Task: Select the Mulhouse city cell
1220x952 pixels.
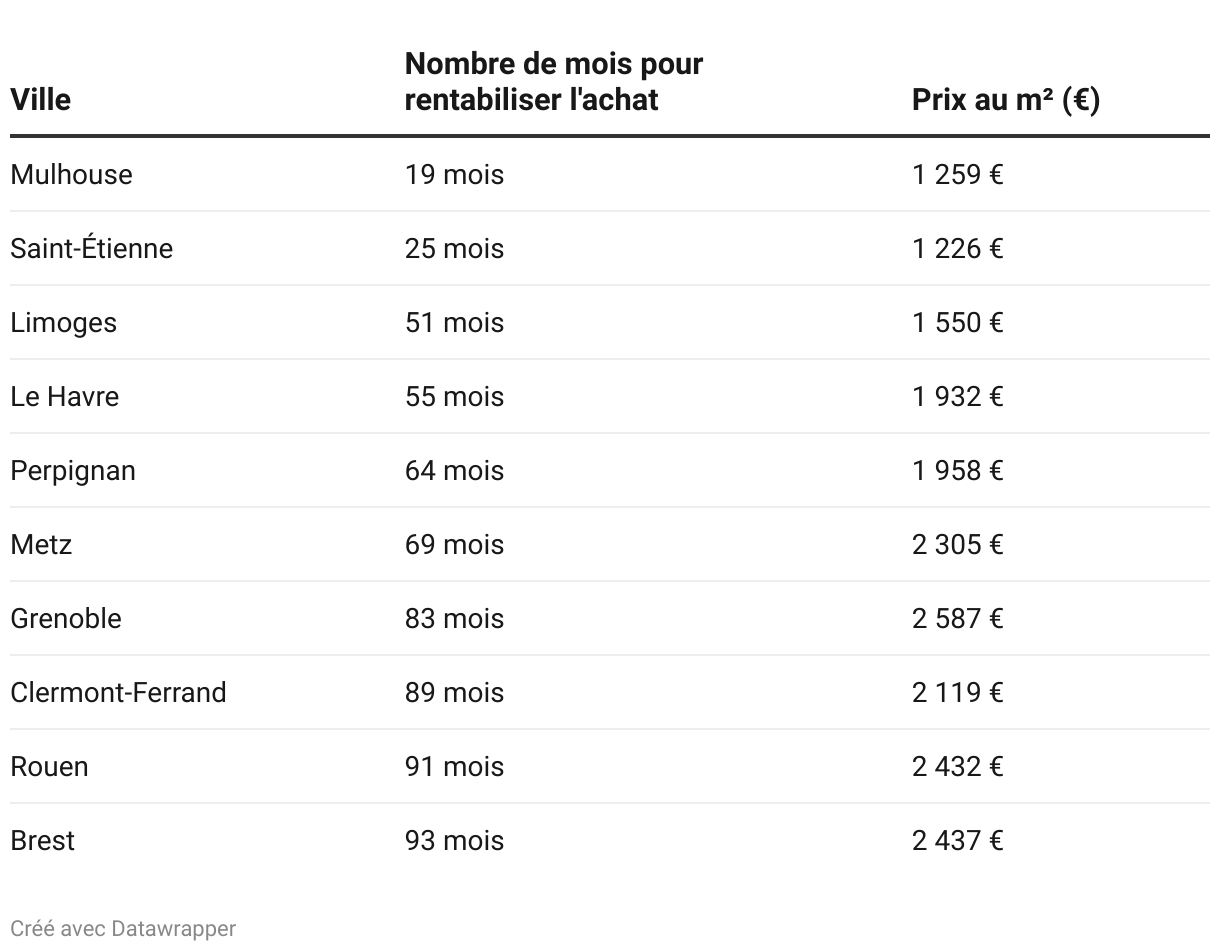Action: tap(71, 174)
